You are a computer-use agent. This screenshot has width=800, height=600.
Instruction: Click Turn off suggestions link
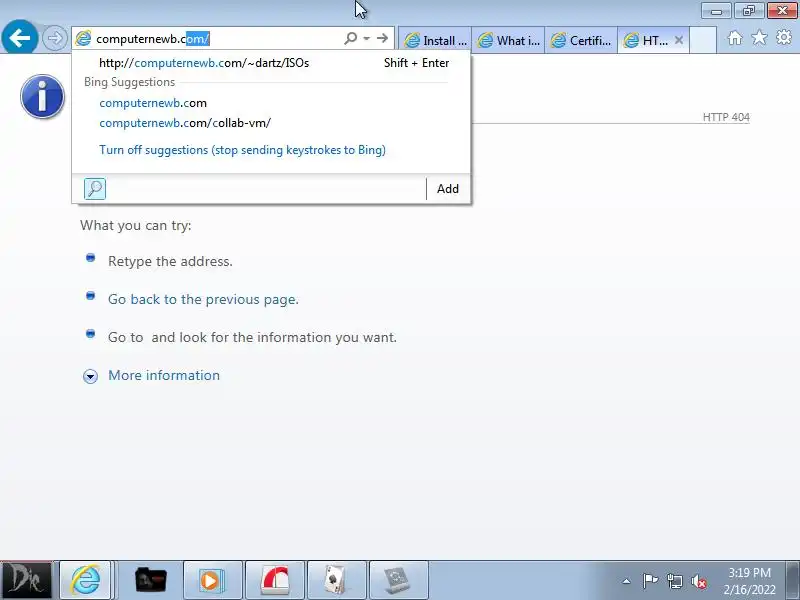coord(242,150)
